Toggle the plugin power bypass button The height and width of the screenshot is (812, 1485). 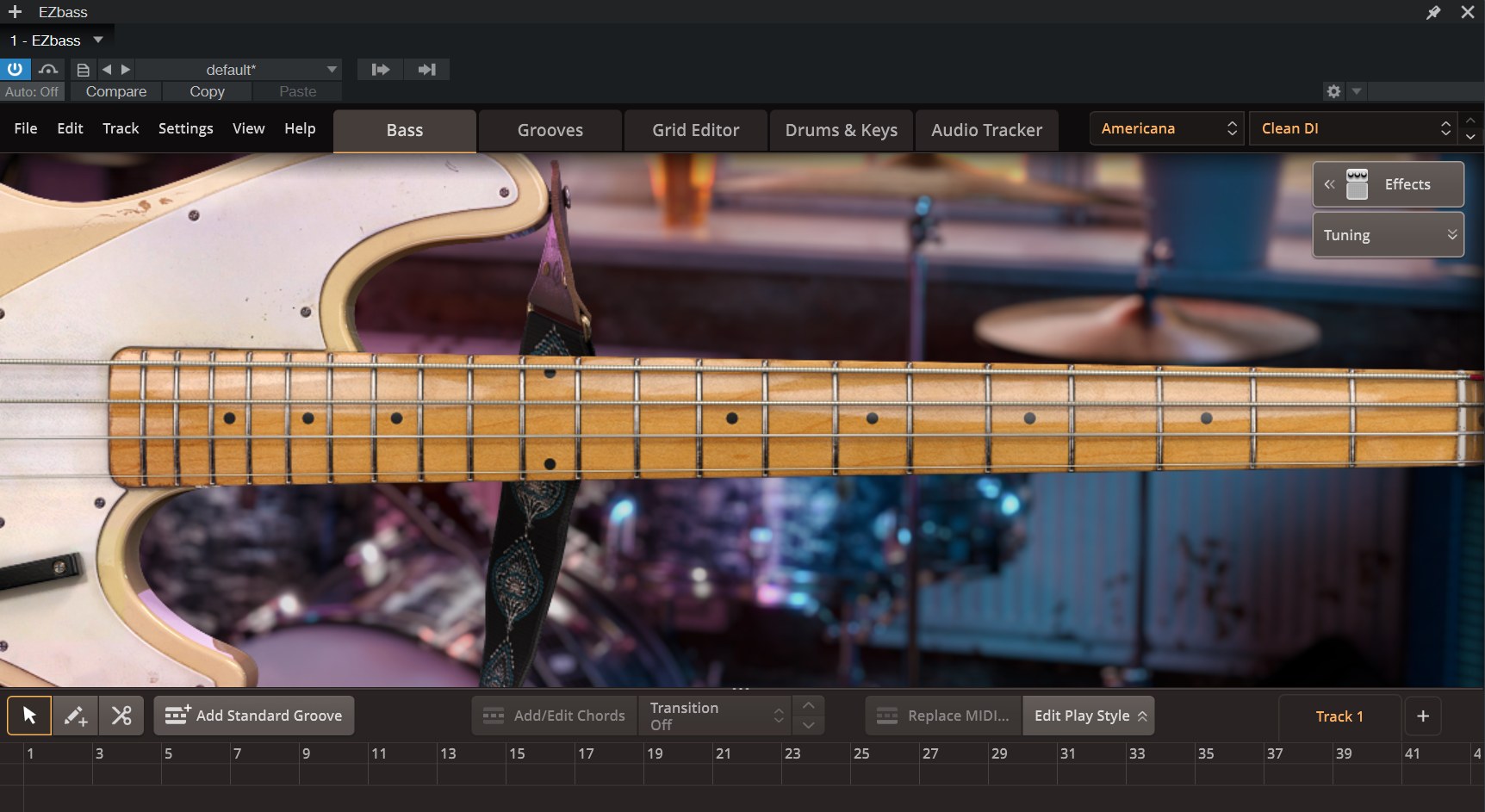pyautogui.click(x=15, y=70)
